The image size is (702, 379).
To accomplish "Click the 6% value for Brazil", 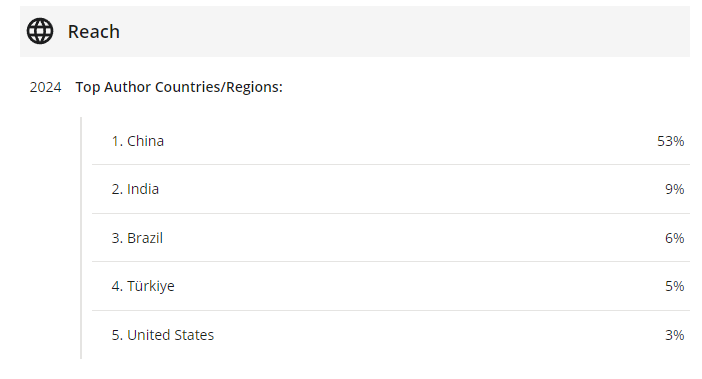I will tap(674, 238).
